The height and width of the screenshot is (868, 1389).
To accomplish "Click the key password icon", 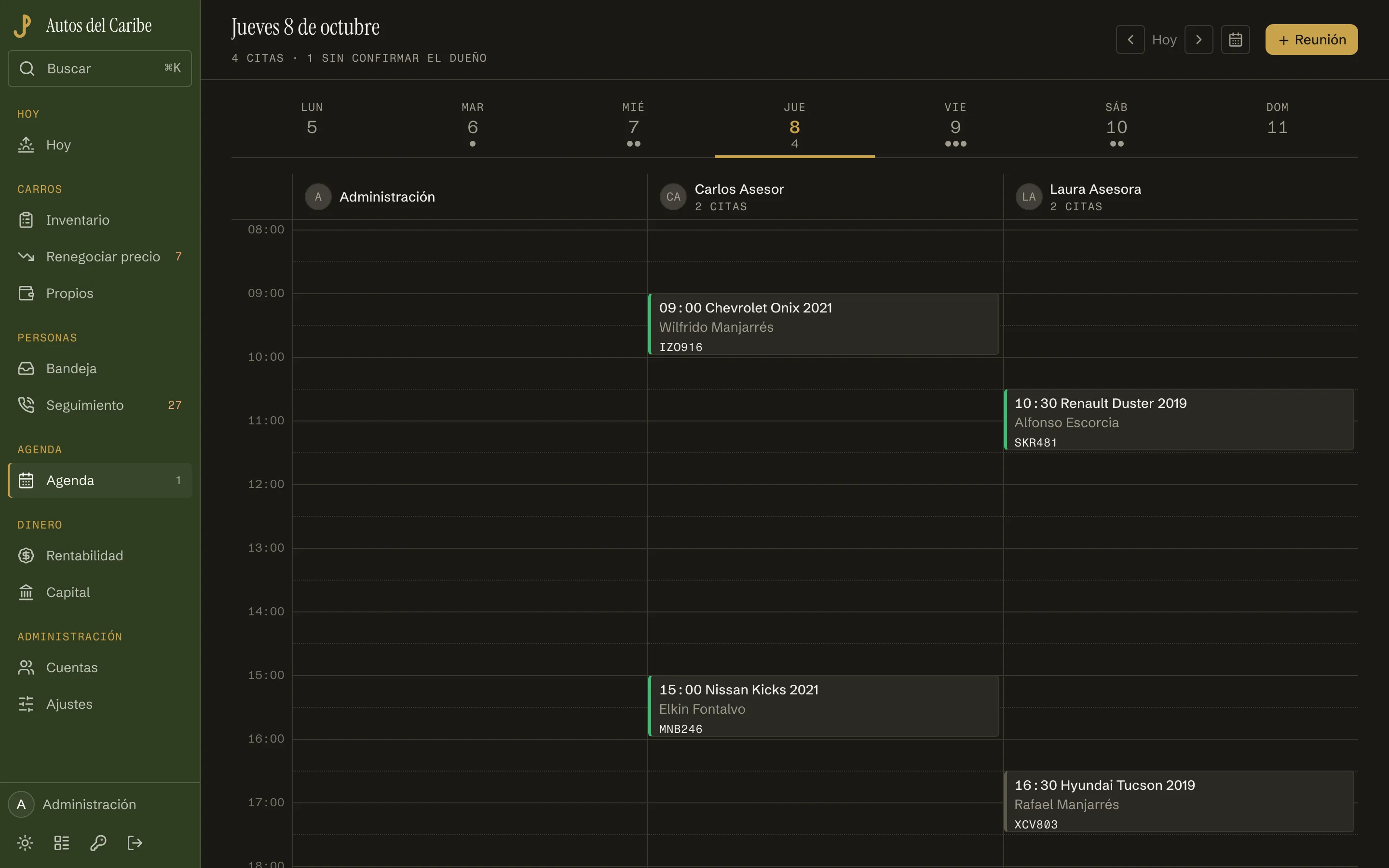I will click(98, 843).
